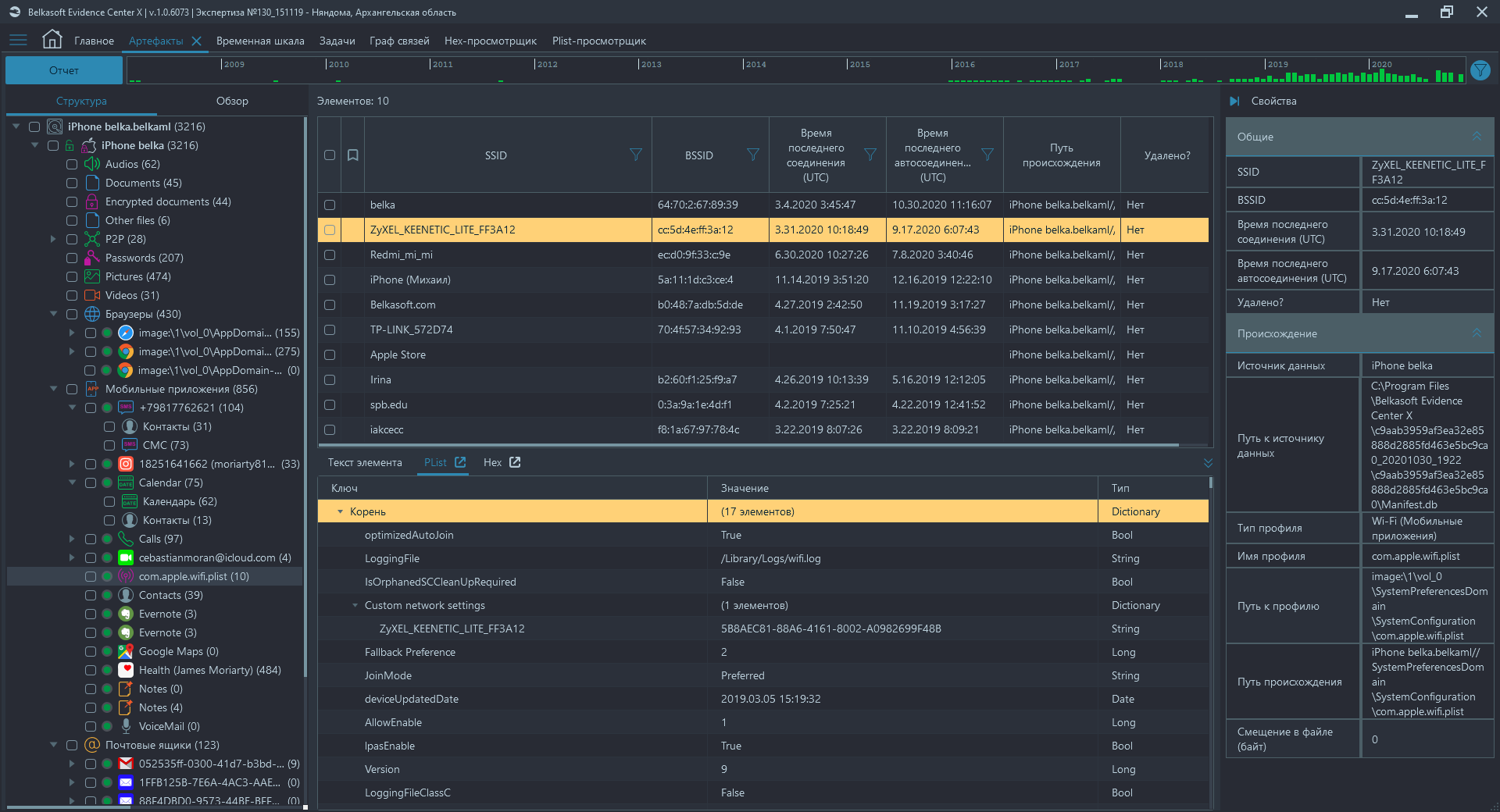Click the Браузеры globe icon
Screen dimensions: 1500x812
click(x=92, y=314)
